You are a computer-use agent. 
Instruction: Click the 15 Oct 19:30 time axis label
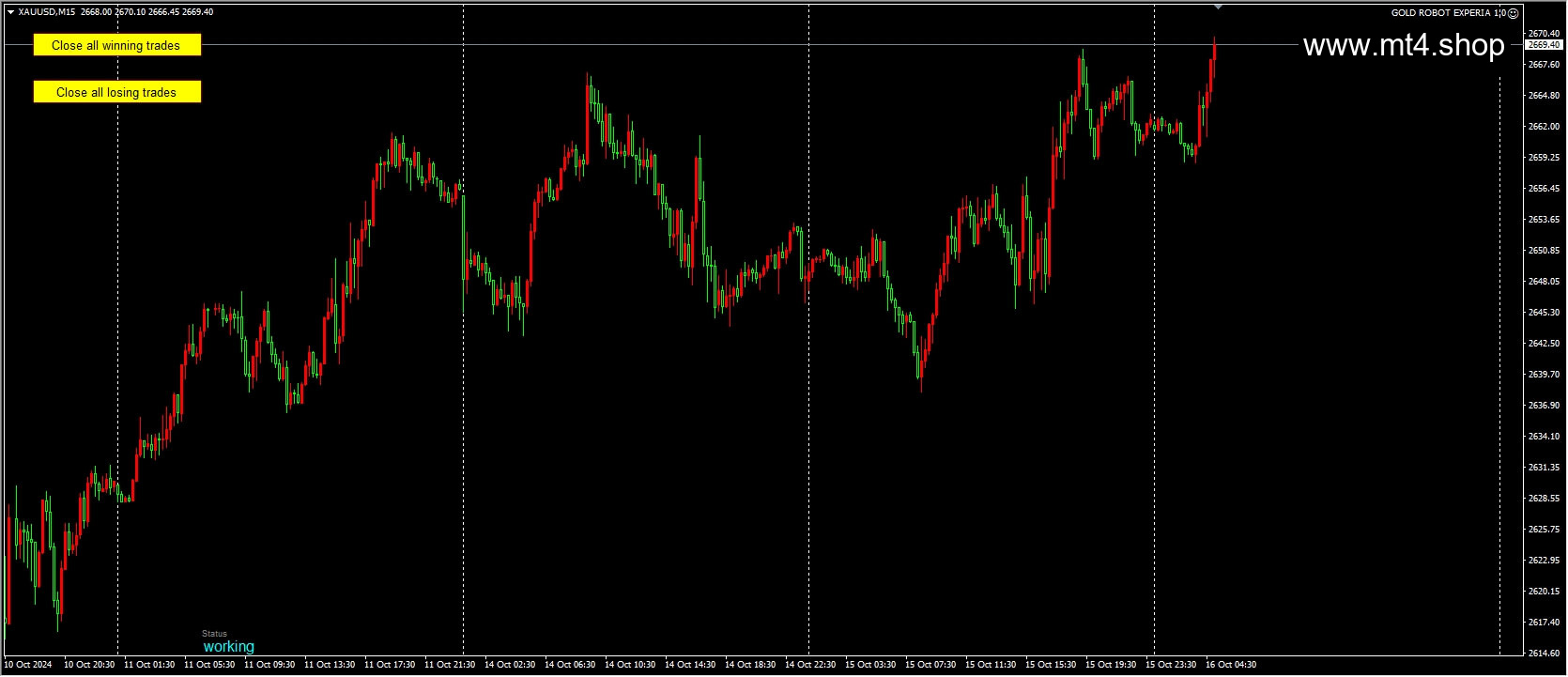coord(1111,665)
